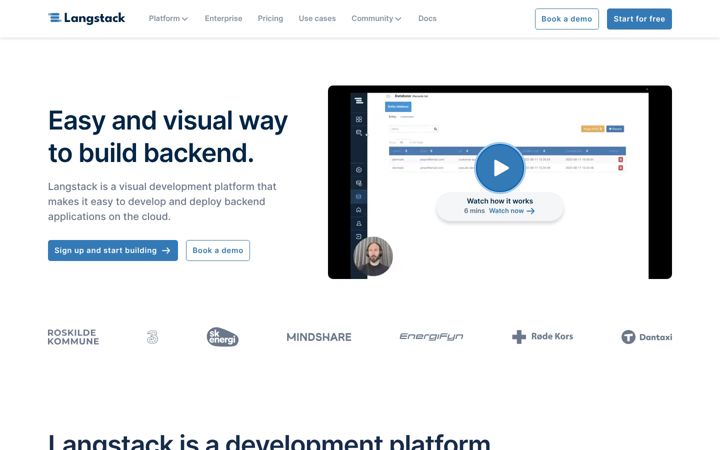
Task: Click the 'Easy and visual way' headline
Action: click(168, 121)
